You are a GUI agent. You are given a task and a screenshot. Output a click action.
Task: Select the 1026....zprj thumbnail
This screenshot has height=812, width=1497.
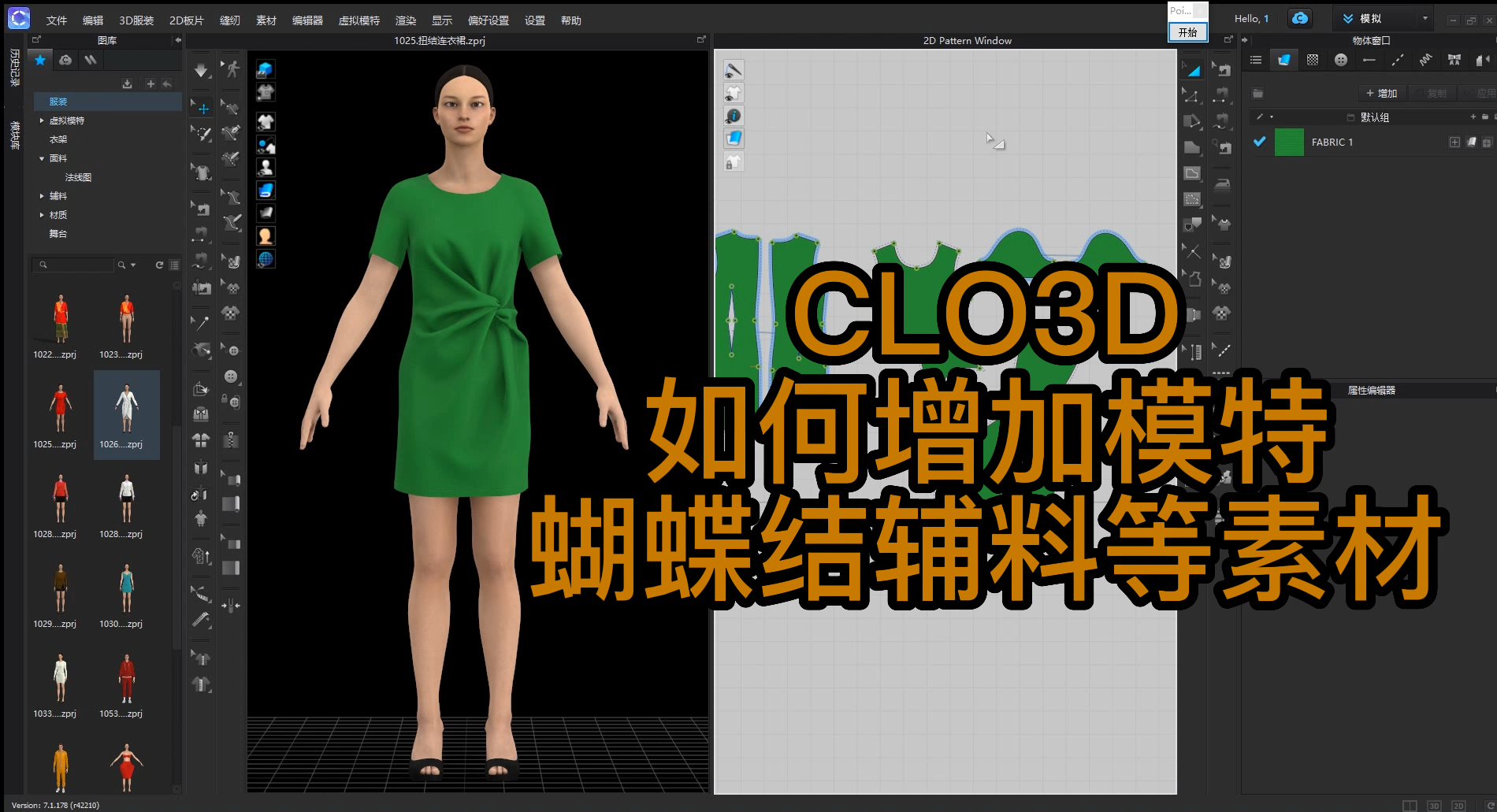(x=126, y=414)
